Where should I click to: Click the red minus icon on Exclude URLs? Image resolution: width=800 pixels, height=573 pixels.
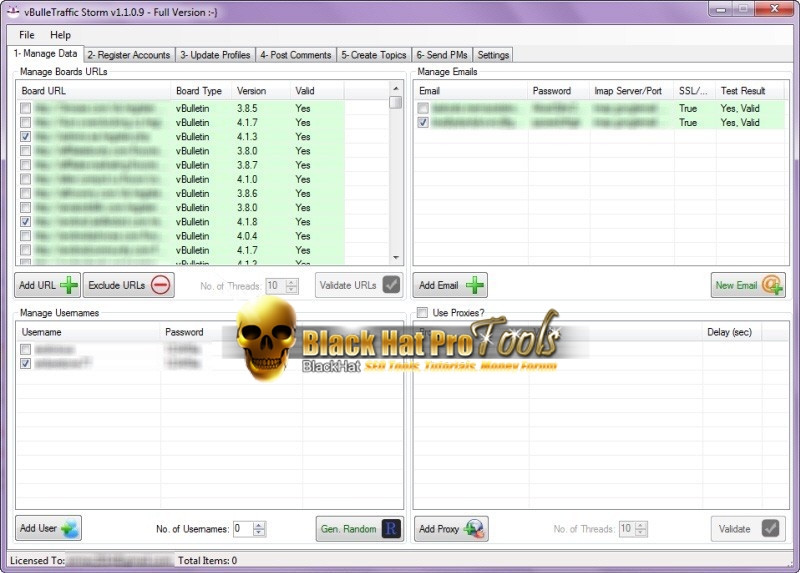(160, 285)
